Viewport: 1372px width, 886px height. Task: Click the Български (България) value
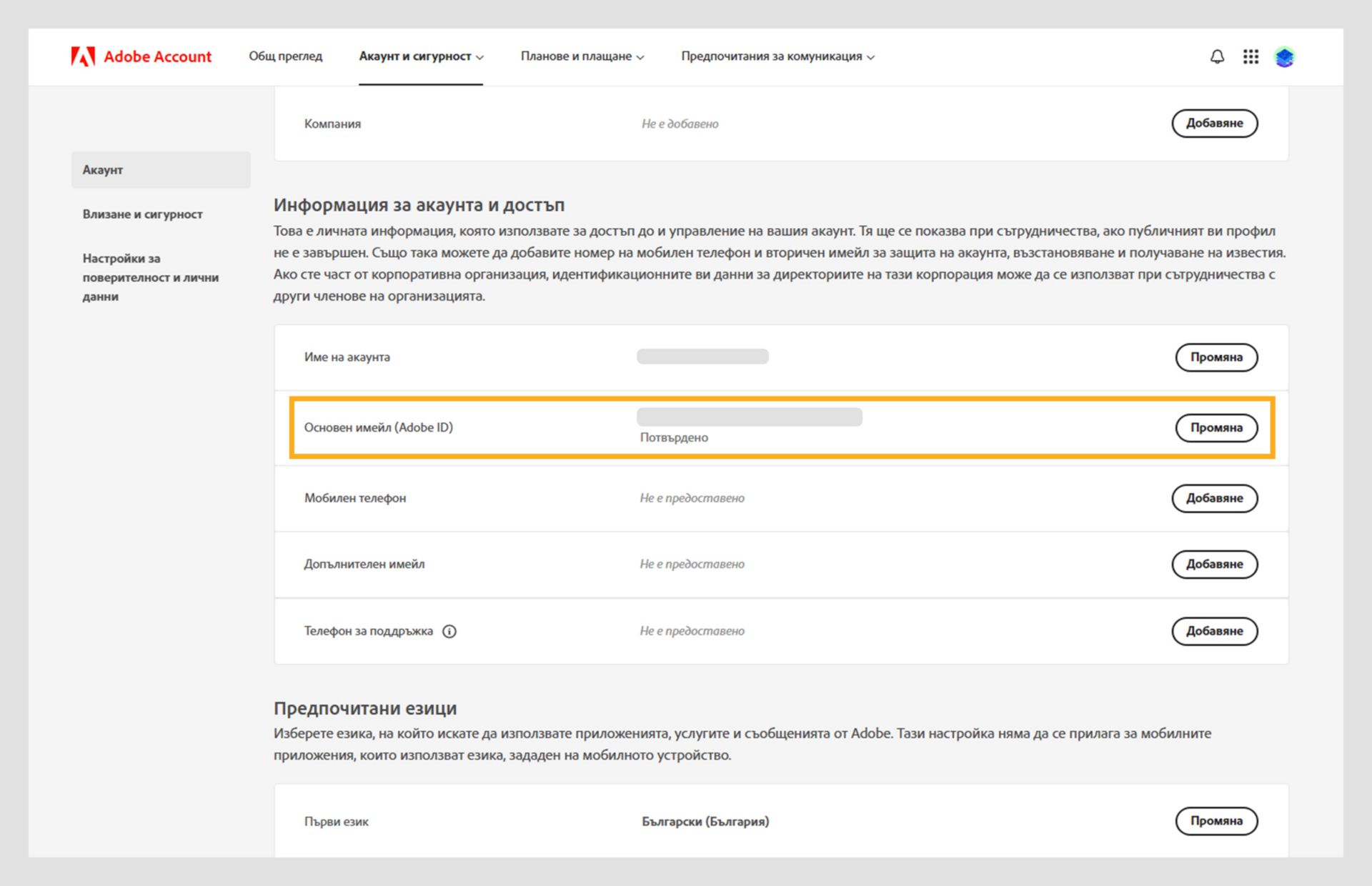pos(705,822)
